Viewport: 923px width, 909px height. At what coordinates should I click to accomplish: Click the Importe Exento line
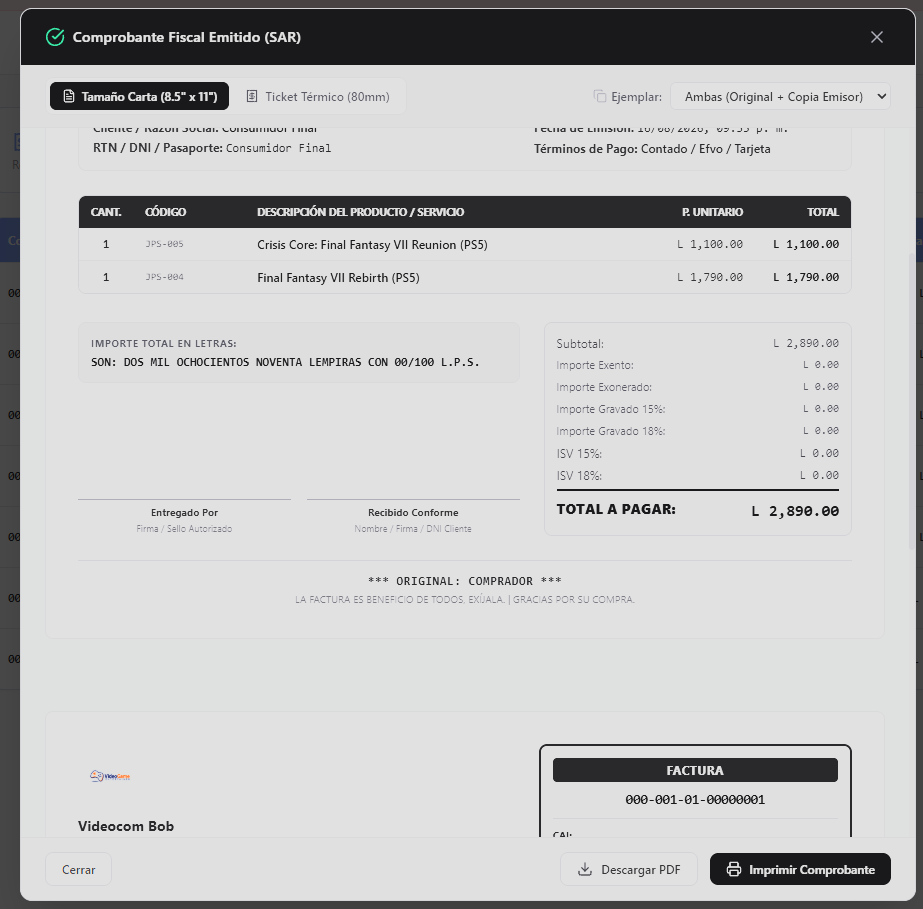698,365
